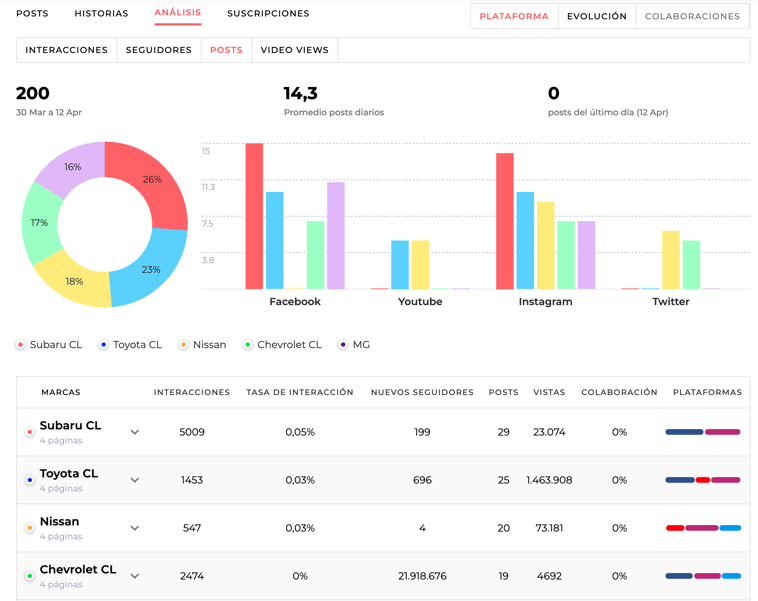Open the Seguidores sub-tab
Image resolution: width=758 pixels, height=601 pixels.
159,50
